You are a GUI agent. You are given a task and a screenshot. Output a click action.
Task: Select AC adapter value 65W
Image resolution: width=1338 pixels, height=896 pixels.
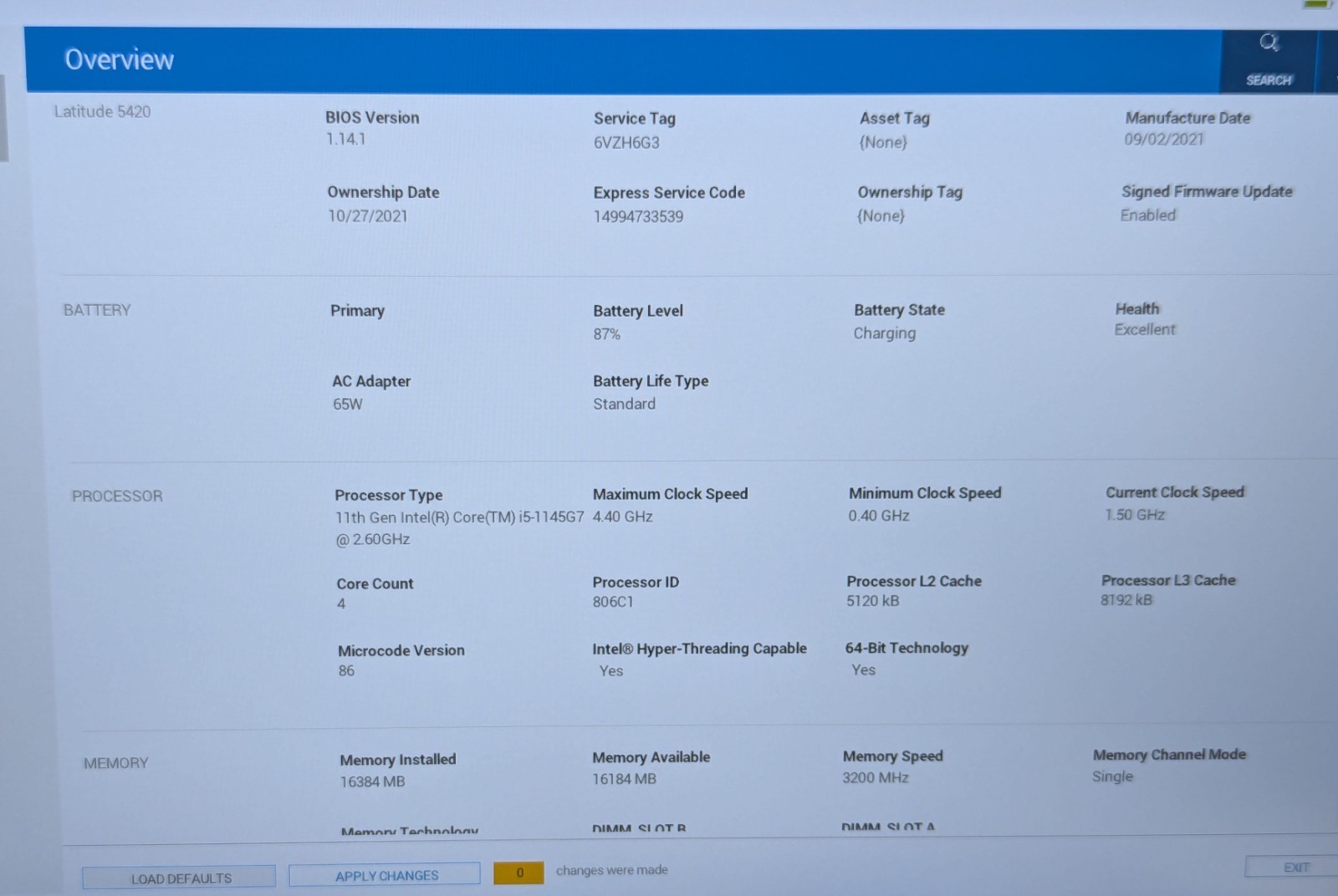[347, 404]
